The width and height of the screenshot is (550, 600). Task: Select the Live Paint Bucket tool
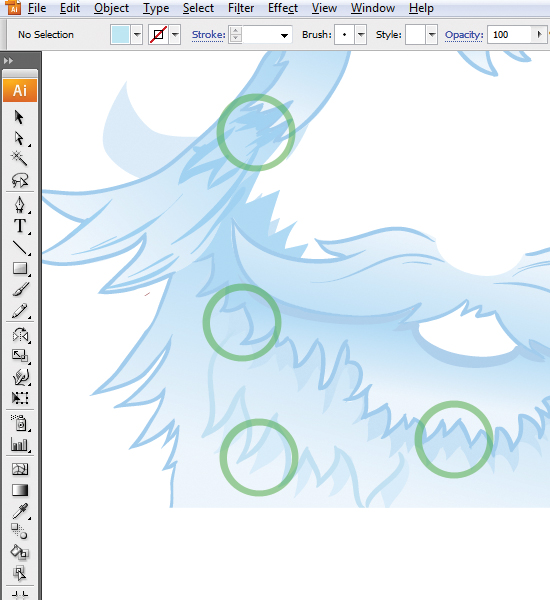click(x=20, y=552)
